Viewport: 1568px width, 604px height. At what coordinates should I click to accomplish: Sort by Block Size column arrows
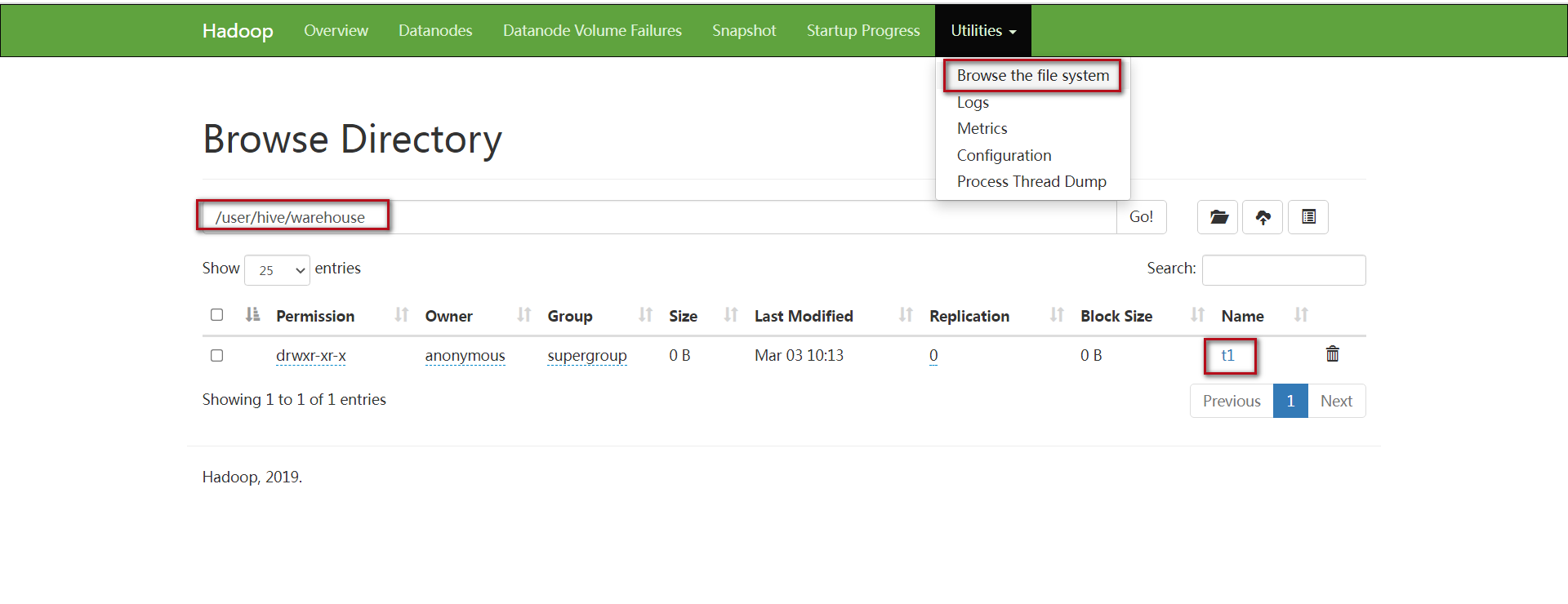tap(1198, 315)
